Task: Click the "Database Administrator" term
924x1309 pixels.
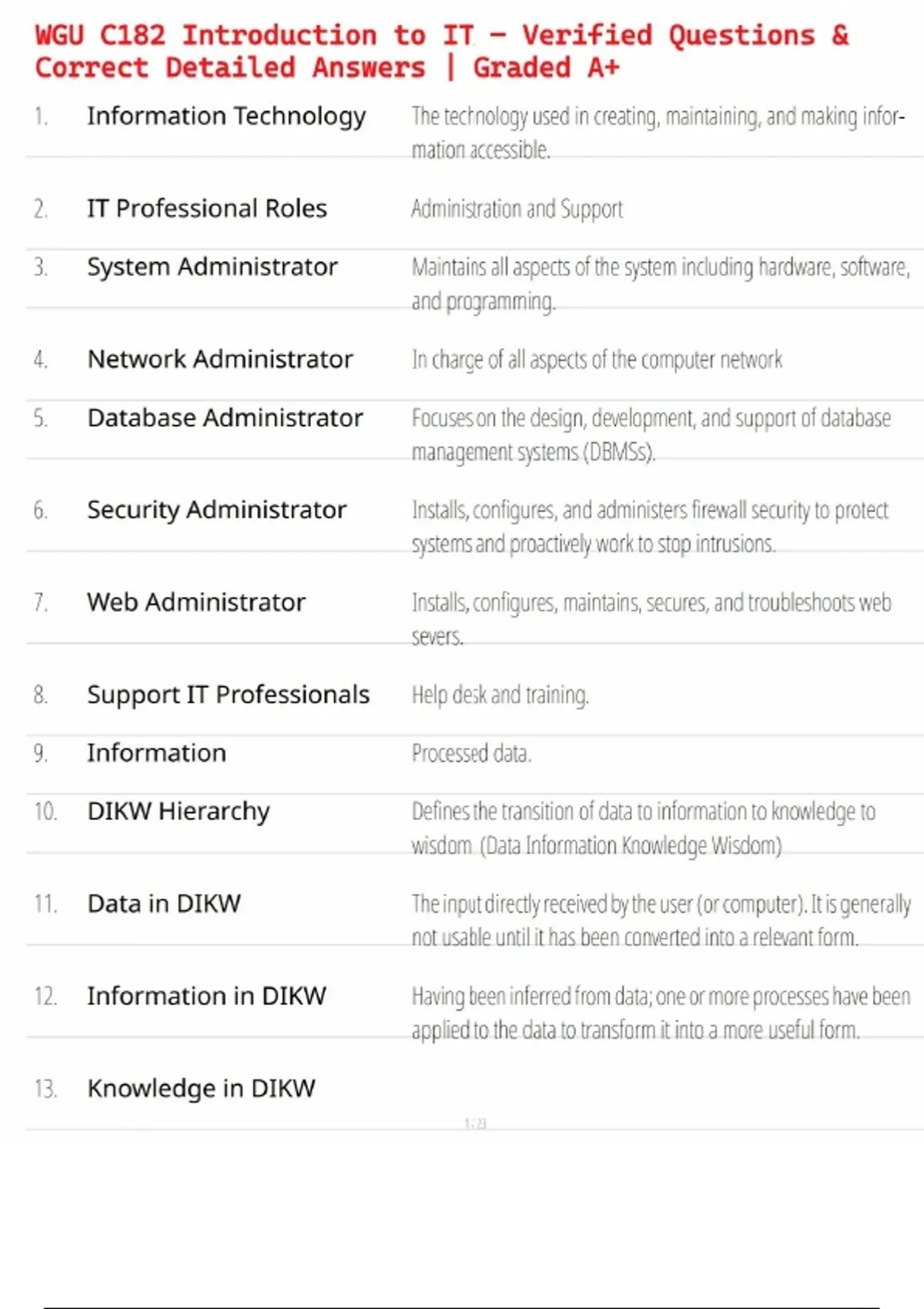Action: (225, 418)
